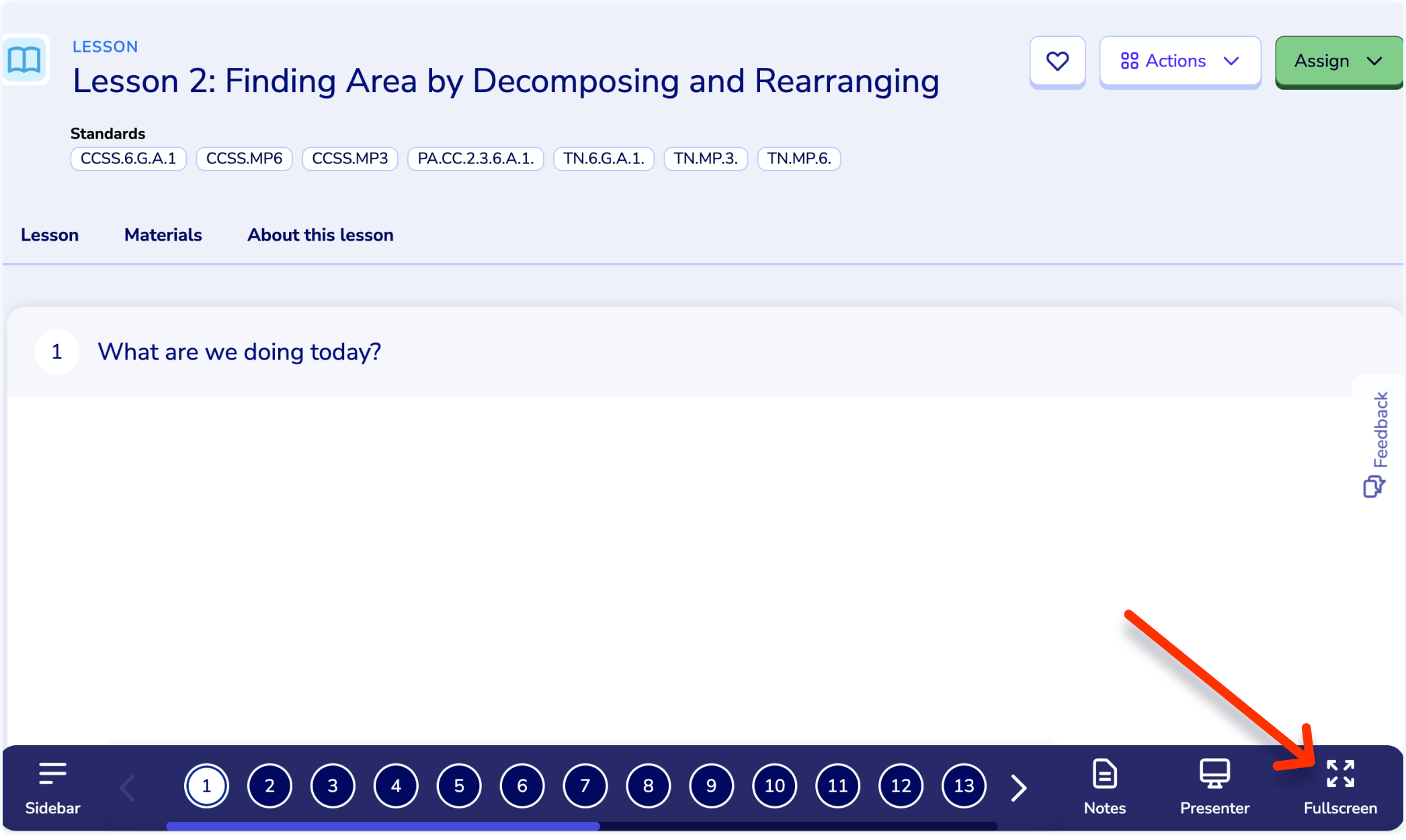Jump to slide 13
This screenshot has height=840, width=1406.
pos(964,786)
